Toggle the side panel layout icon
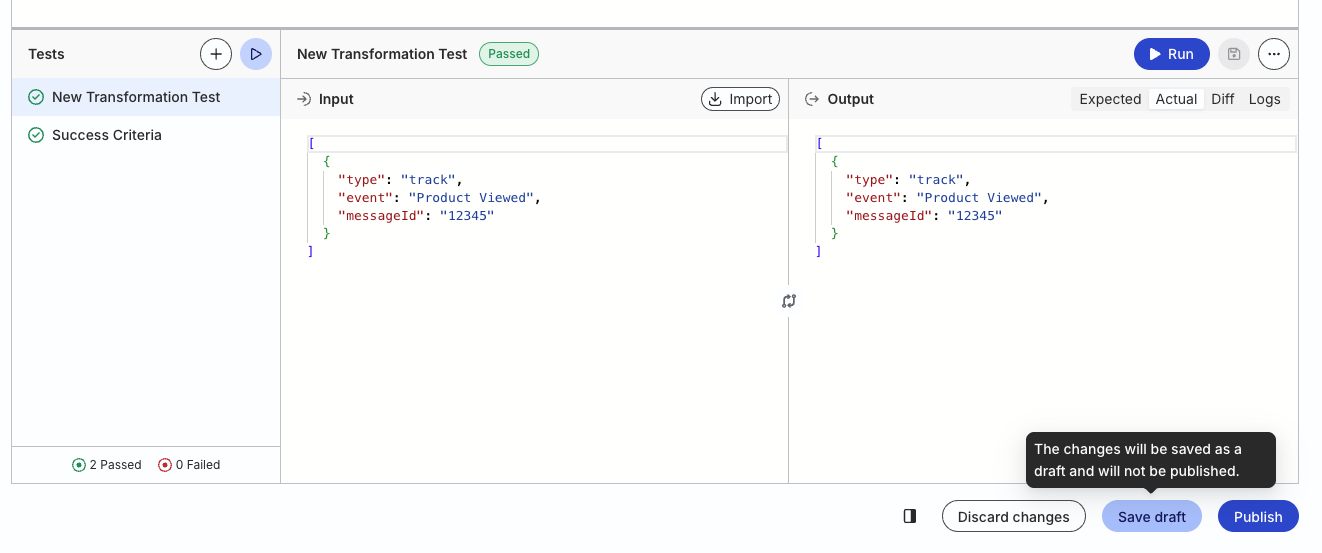Screen dimensions: 1322x553 [x=909, y=516]
